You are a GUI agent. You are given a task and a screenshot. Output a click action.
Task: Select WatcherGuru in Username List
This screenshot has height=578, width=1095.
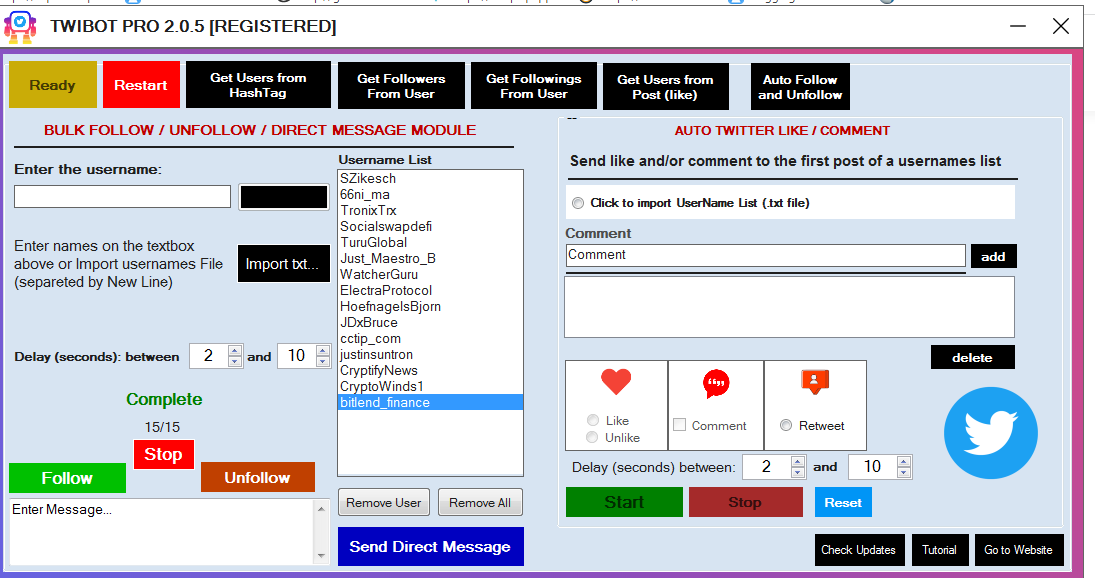coord(430,275)
